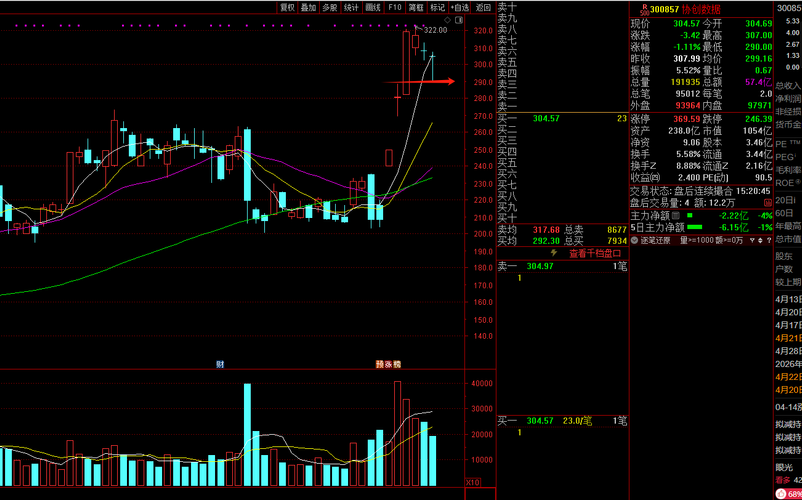The height and width of the screenshot is (500, 802).
Task: Click the 跌停 price 246.39
Action: pyautogui.click(x=759, y=119)
